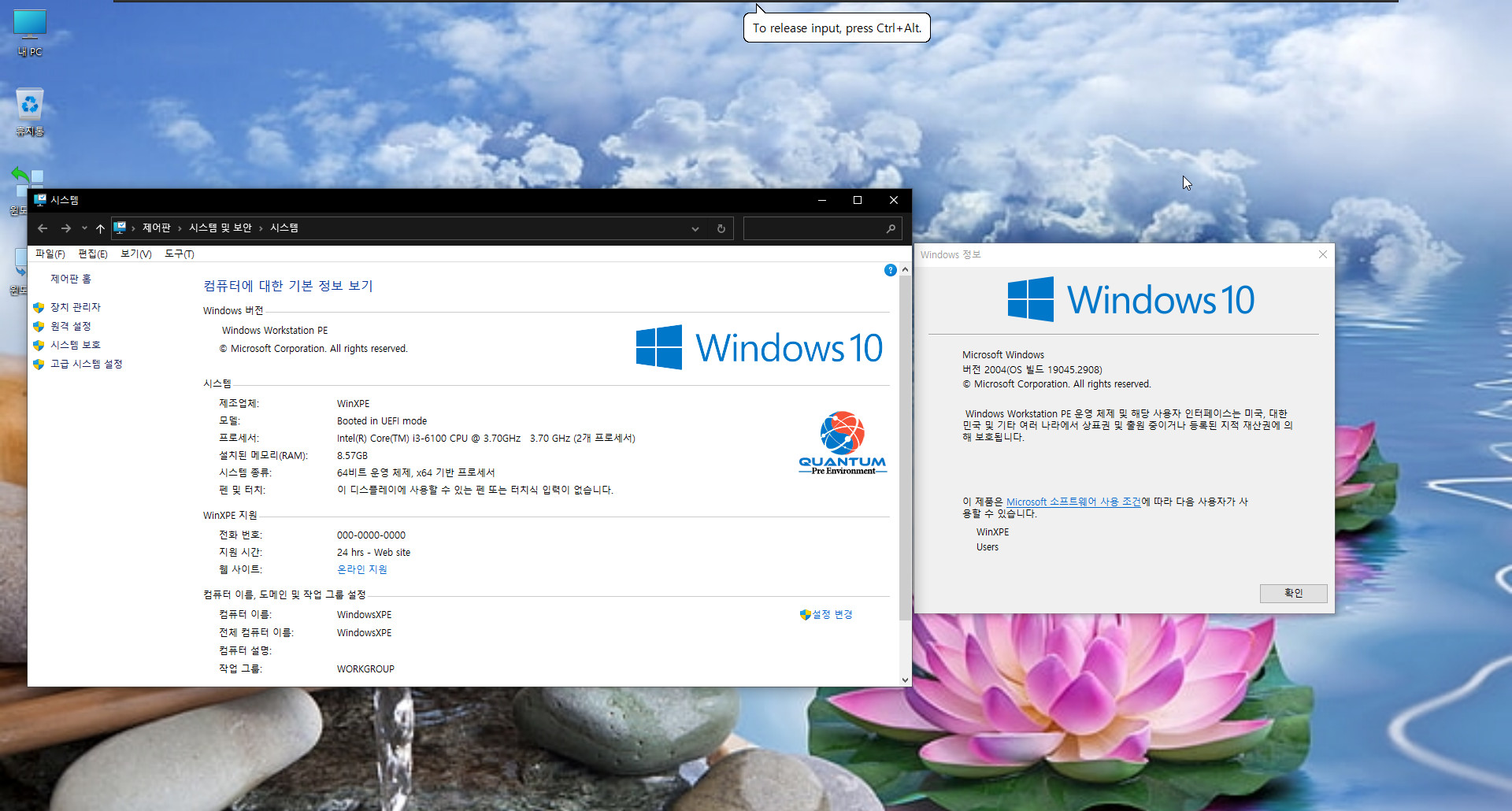Screen dimensions: 1512x811
Task: Click the 19045.2908 version line in dialog
Action: [x=1032, y=369]
